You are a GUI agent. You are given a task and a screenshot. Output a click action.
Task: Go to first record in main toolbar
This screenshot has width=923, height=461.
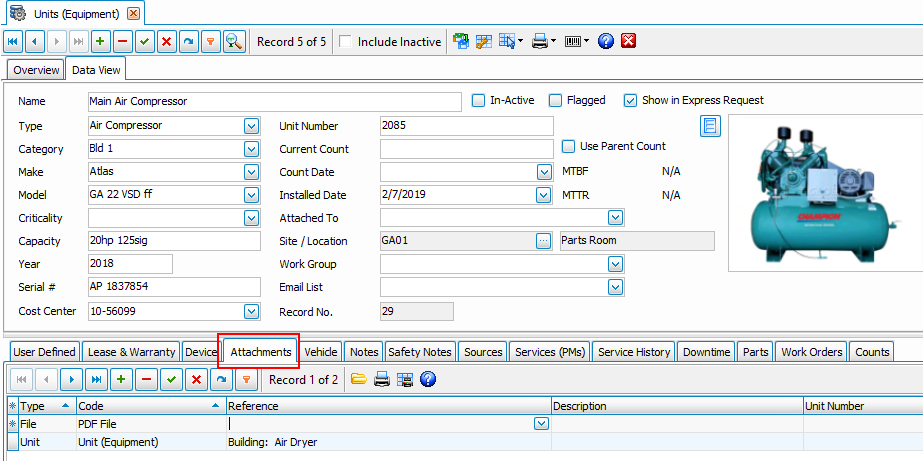pos(13,42)
